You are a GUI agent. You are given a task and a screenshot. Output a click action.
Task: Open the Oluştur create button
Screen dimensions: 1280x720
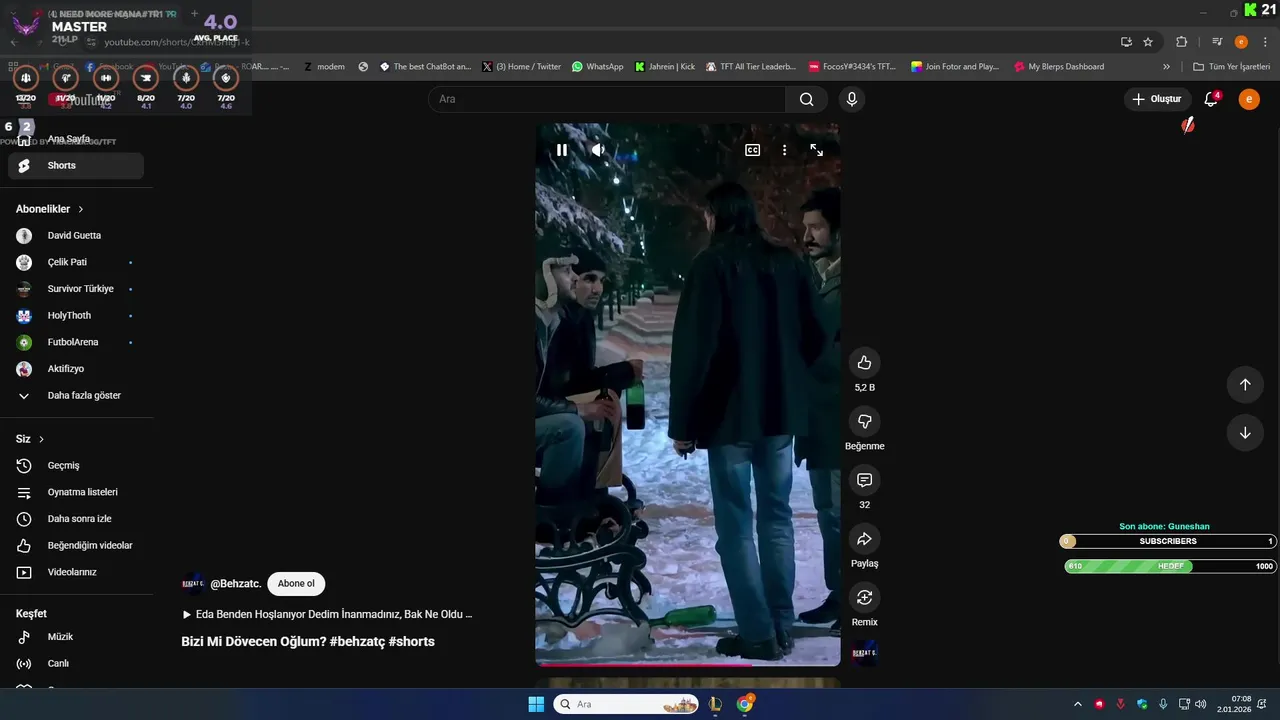pyautogui.click(x=1157, y=99)
